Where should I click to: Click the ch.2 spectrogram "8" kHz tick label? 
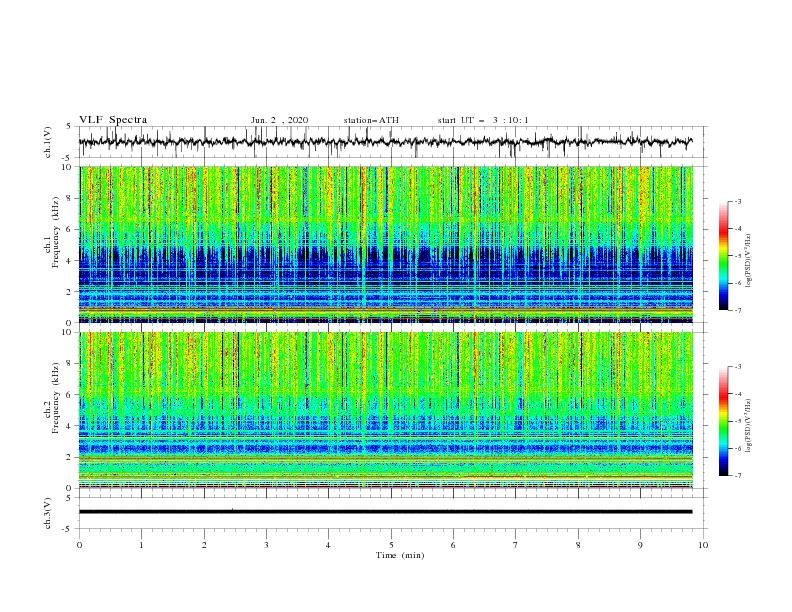pyautogui.click(x=69, y=364)
